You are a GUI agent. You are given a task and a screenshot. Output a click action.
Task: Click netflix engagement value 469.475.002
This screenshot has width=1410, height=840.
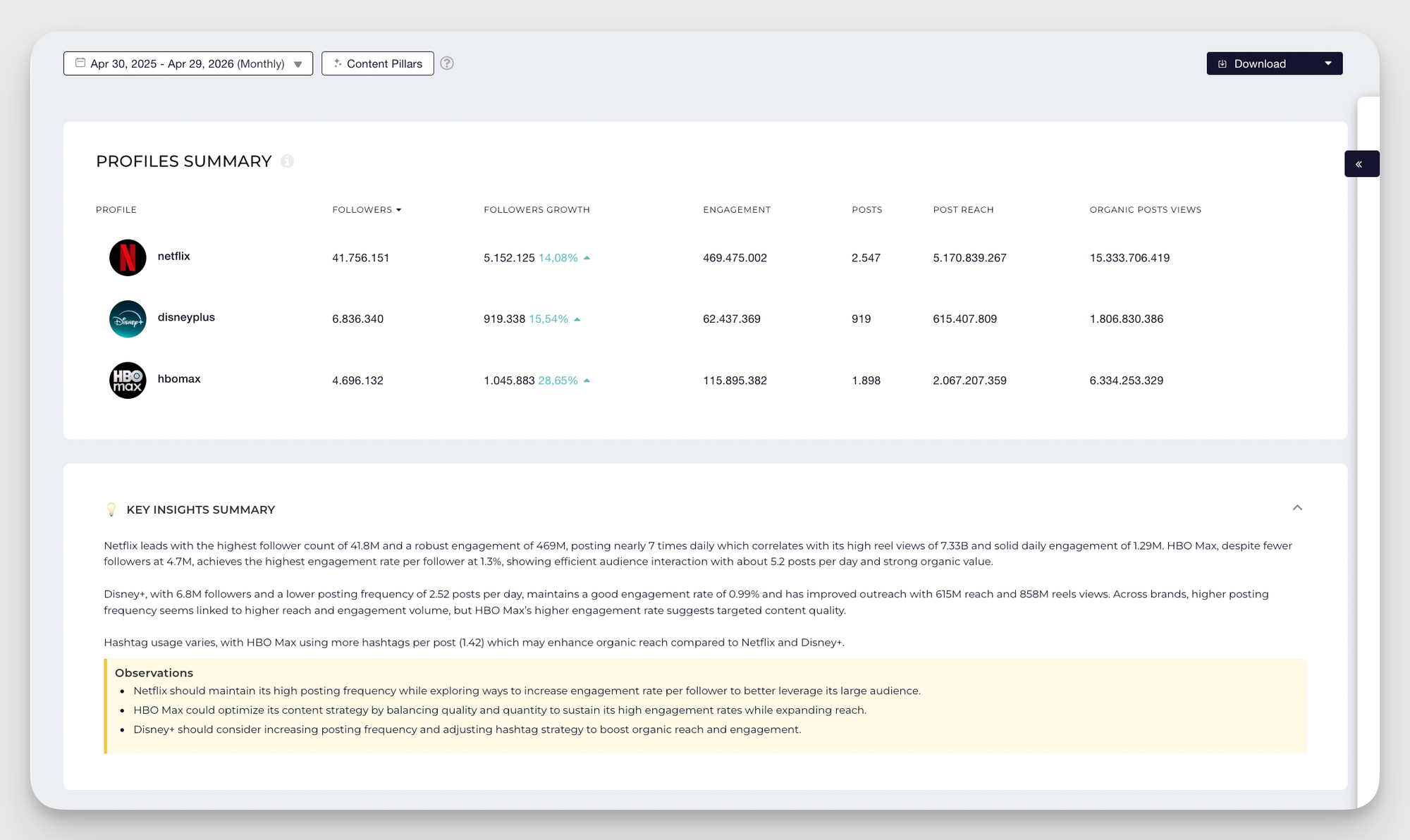[735, 258]
